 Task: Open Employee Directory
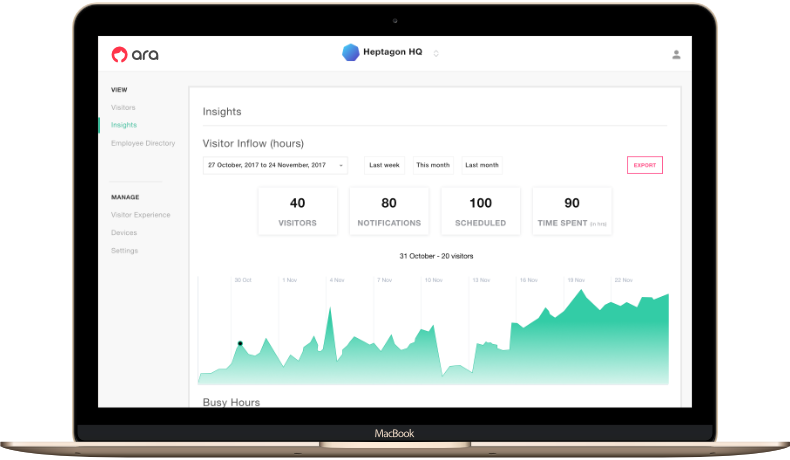click(x=143, y=143)
